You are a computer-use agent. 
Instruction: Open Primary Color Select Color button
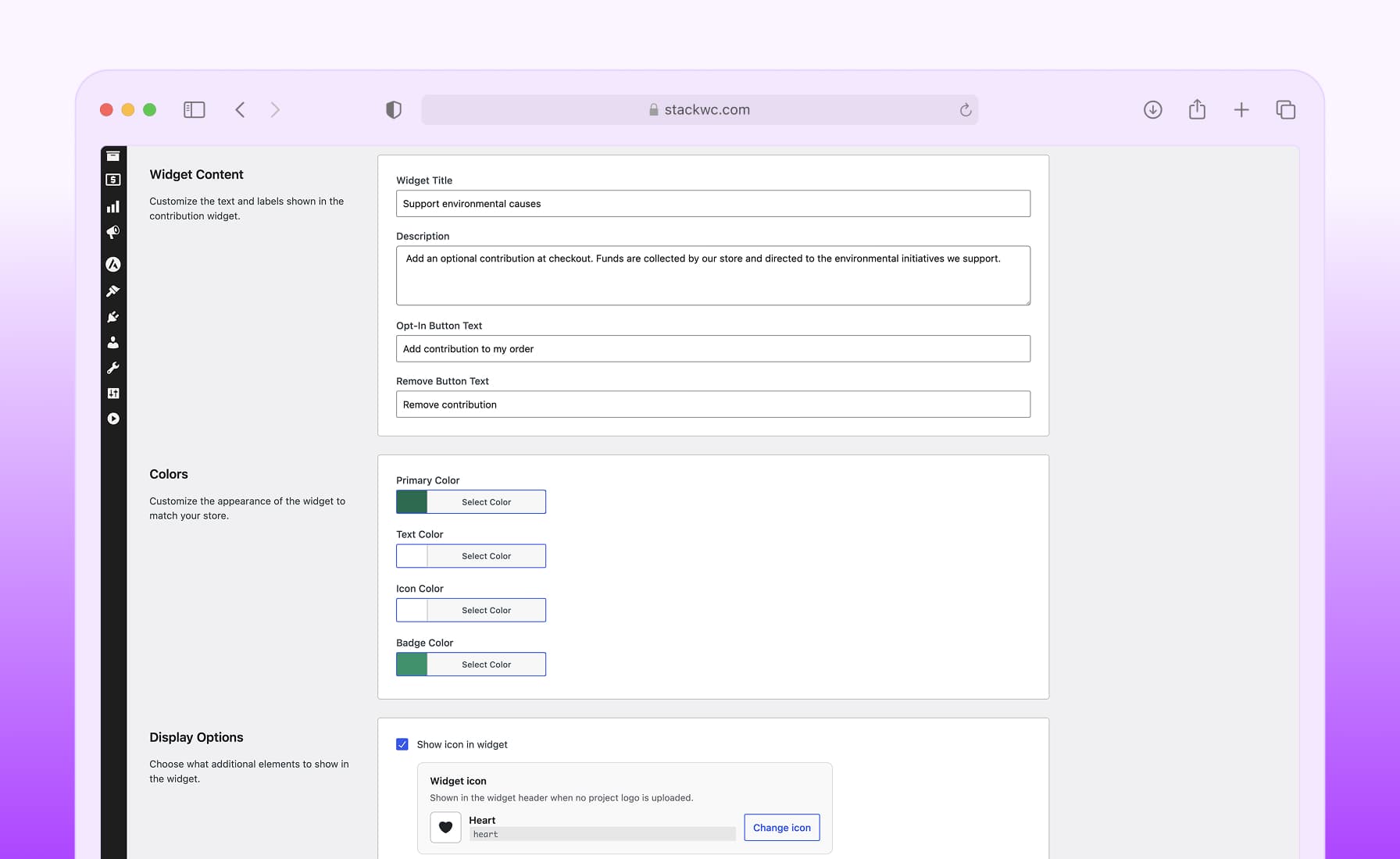tap(486, 502)
